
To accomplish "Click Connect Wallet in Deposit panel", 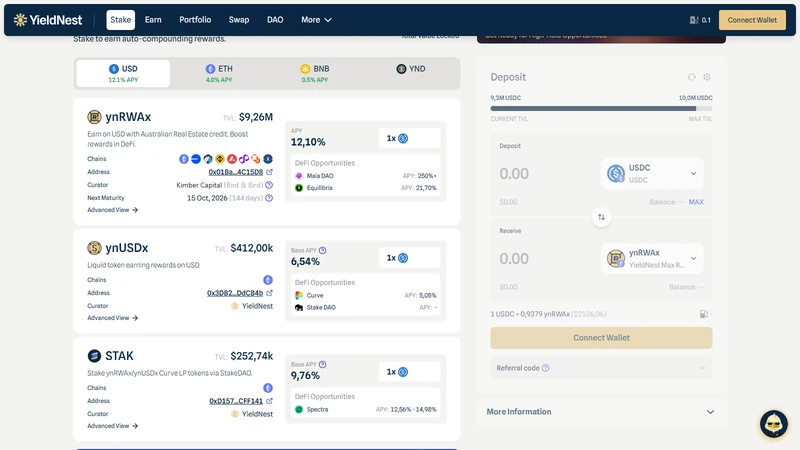I will pos(601,338).
